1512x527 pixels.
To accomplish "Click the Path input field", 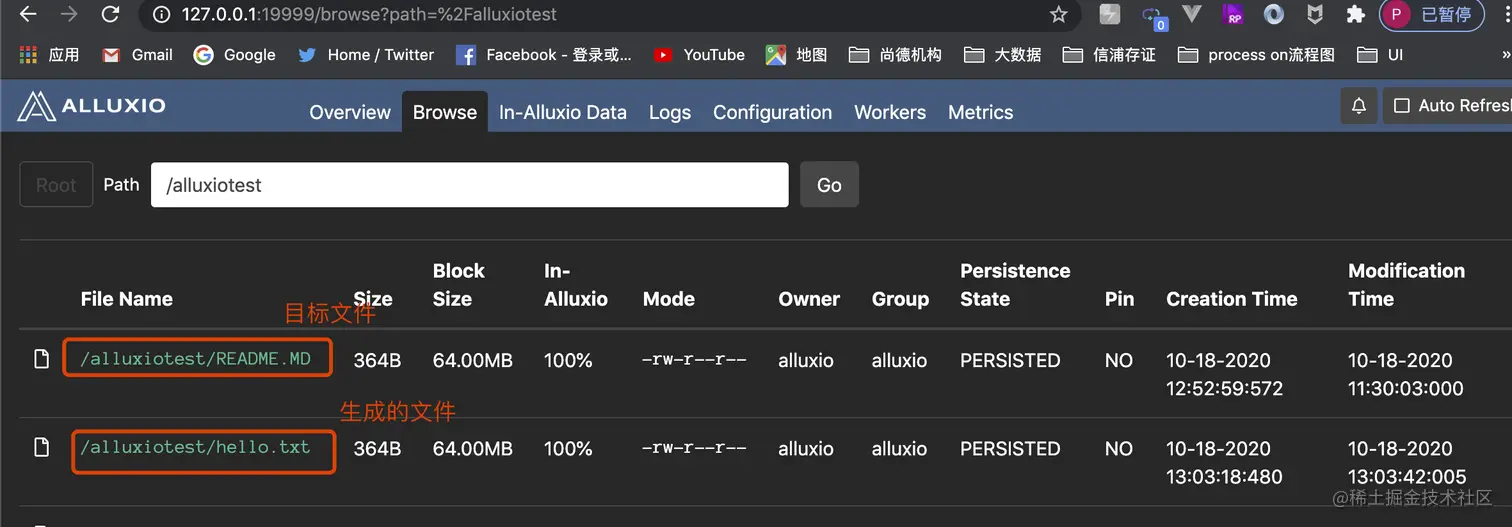I will tap(470, 185).
